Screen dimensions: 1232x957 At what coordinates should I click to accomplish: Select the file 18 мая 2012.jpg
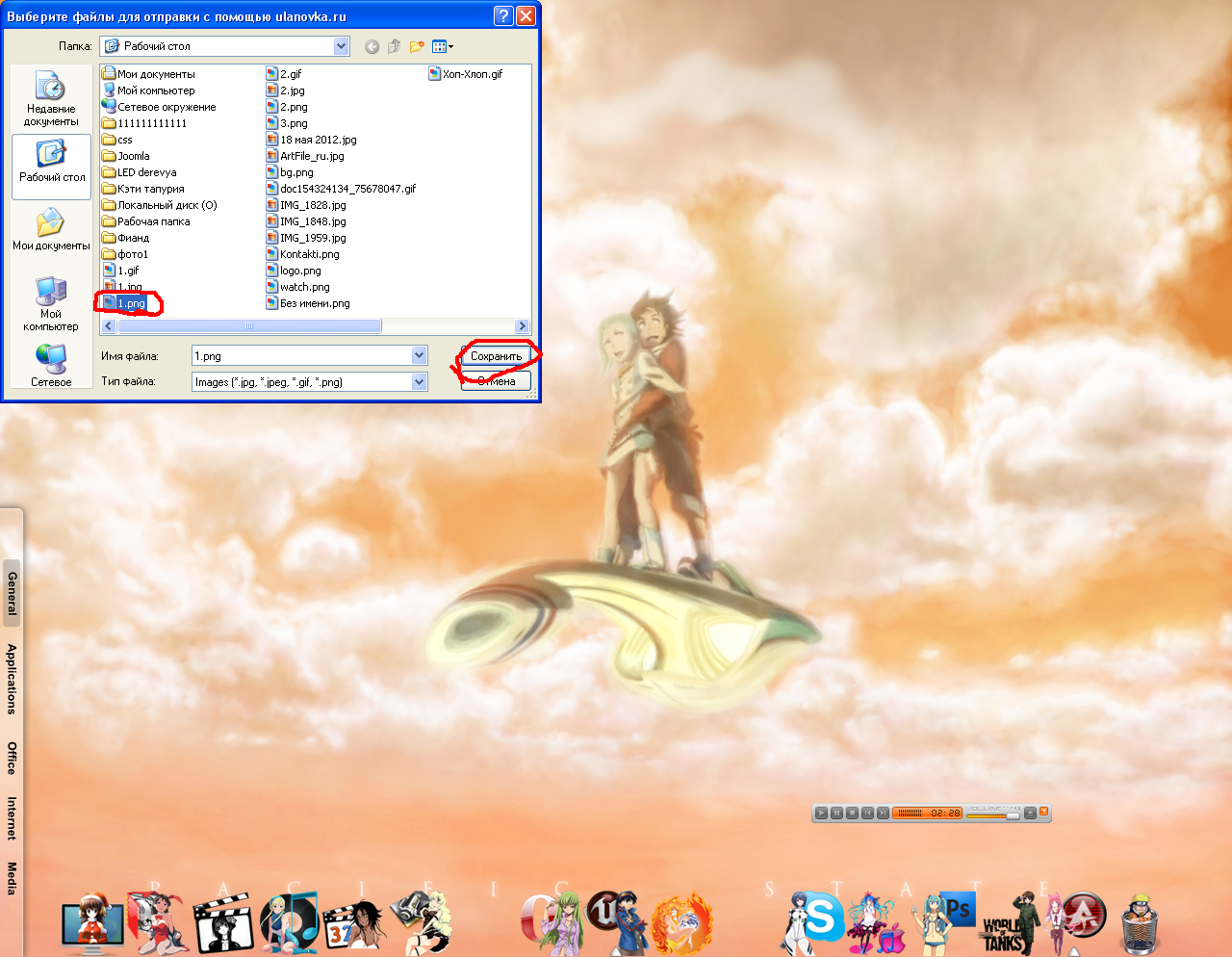[311, 140]
